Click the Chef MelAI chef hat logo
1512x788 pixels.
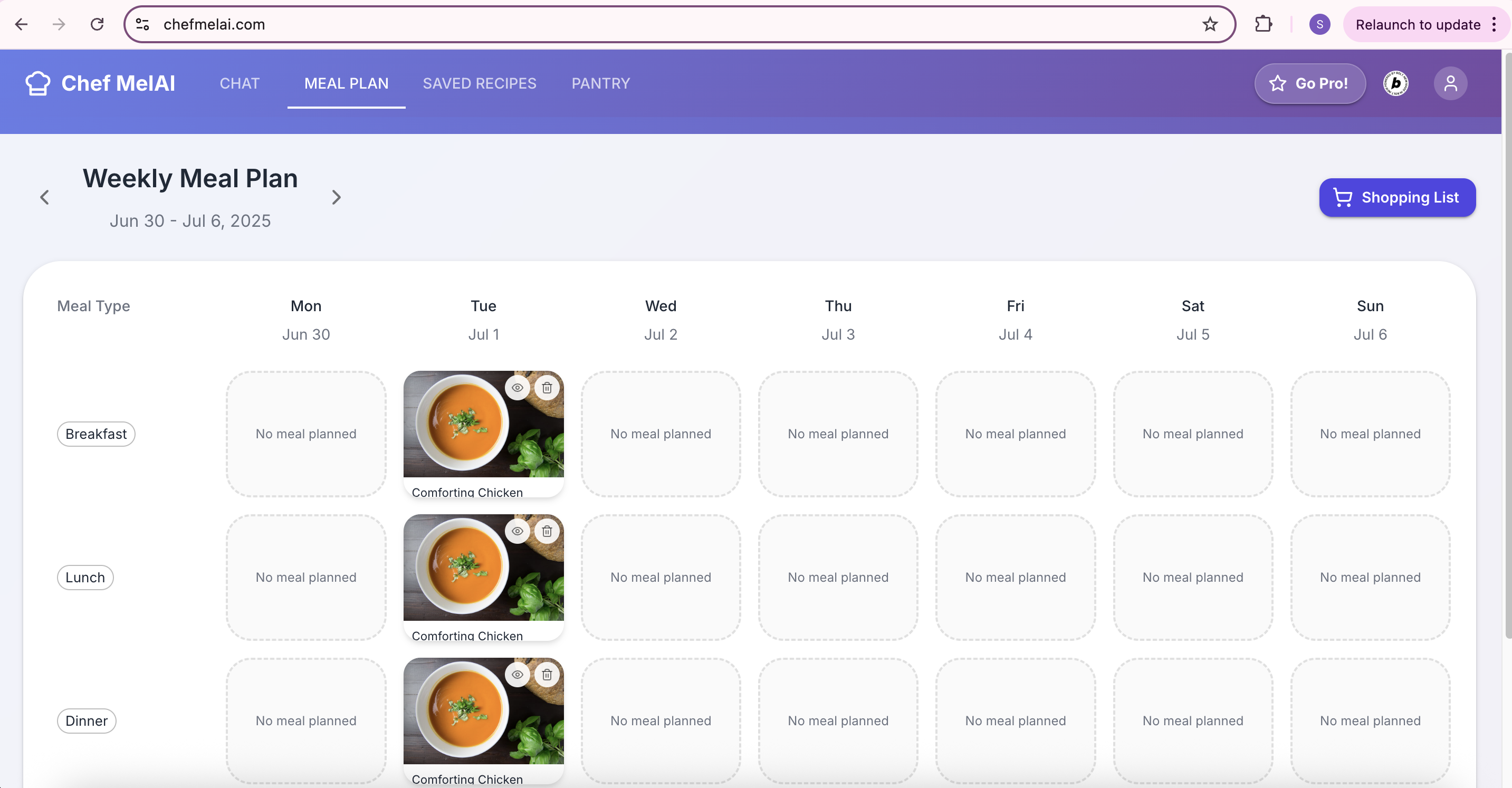37,83
